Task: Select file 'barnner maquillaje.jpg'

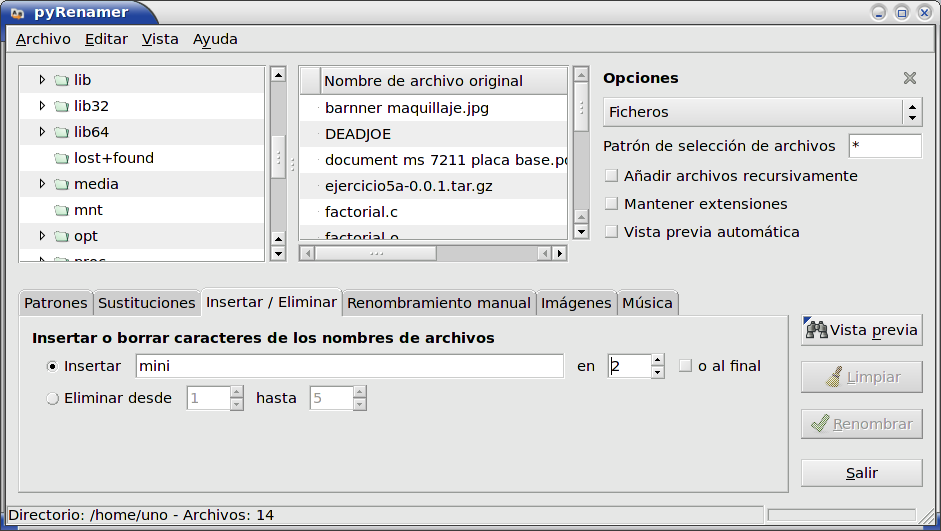Action: click(433, 108)
